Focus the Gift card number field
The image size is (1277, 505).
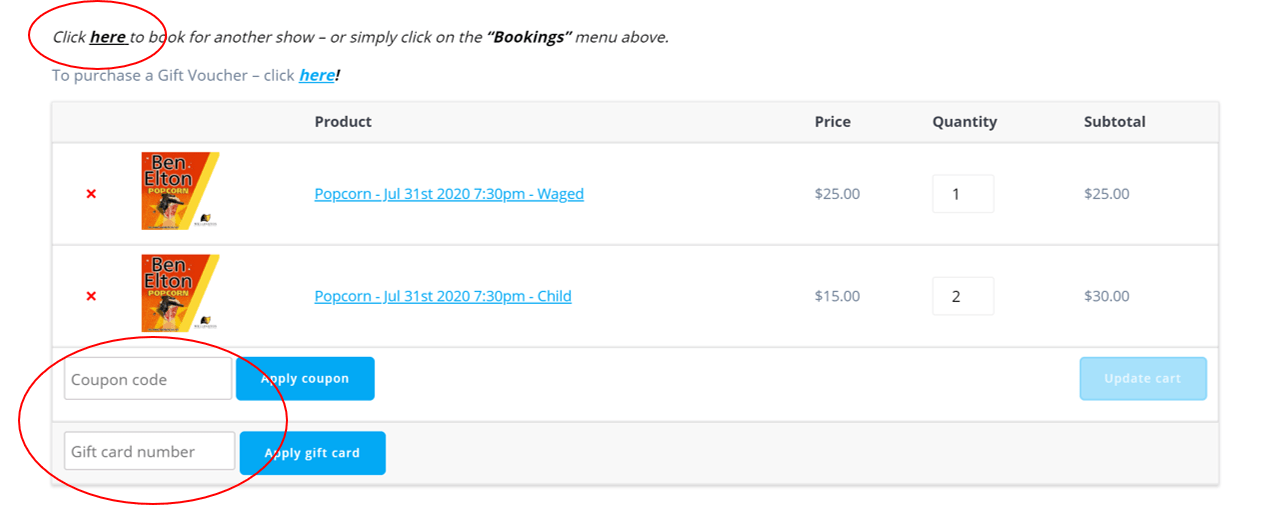[150, 451]
